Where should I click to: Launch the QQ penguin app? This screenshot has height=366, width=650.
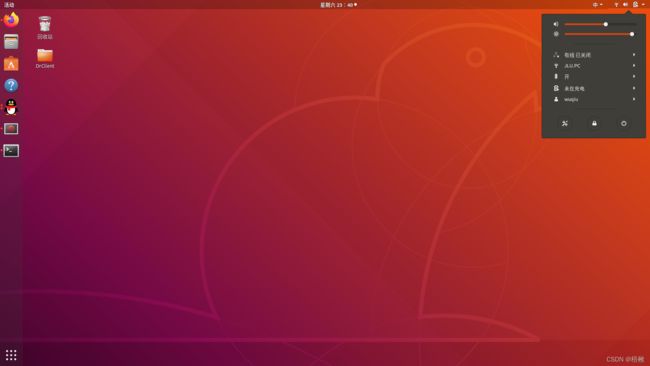(11, 107)
